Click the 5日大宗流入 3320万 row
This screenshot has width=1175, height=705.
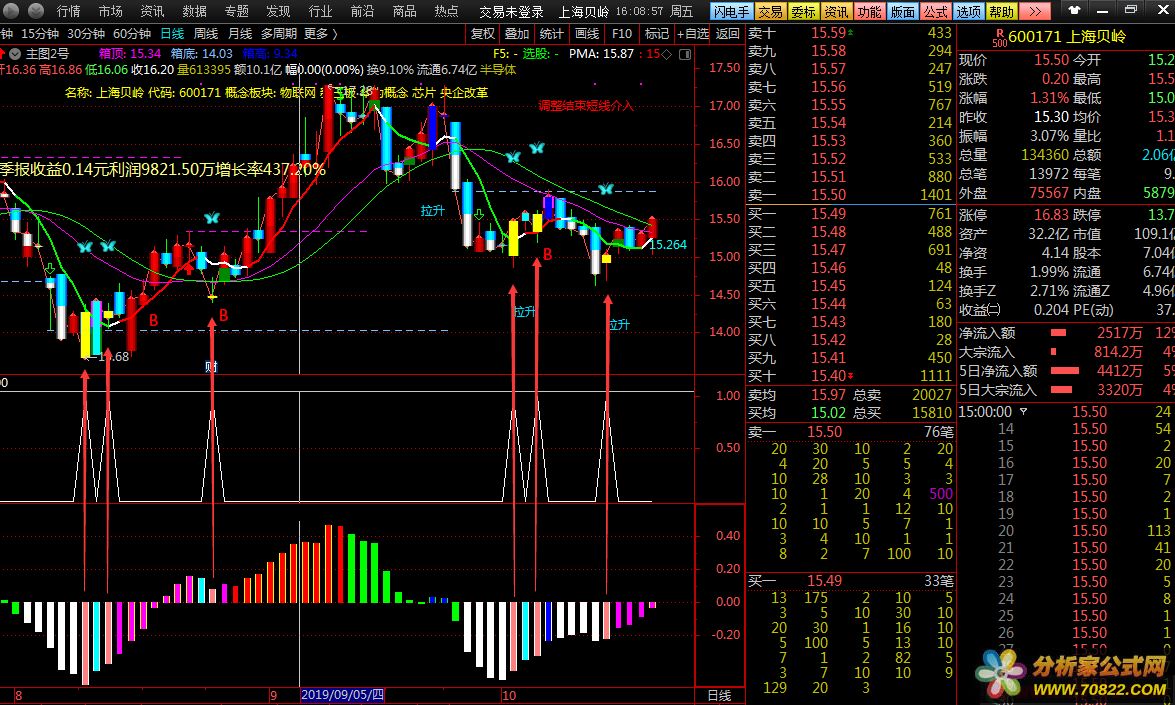(x=1066, y=390)
